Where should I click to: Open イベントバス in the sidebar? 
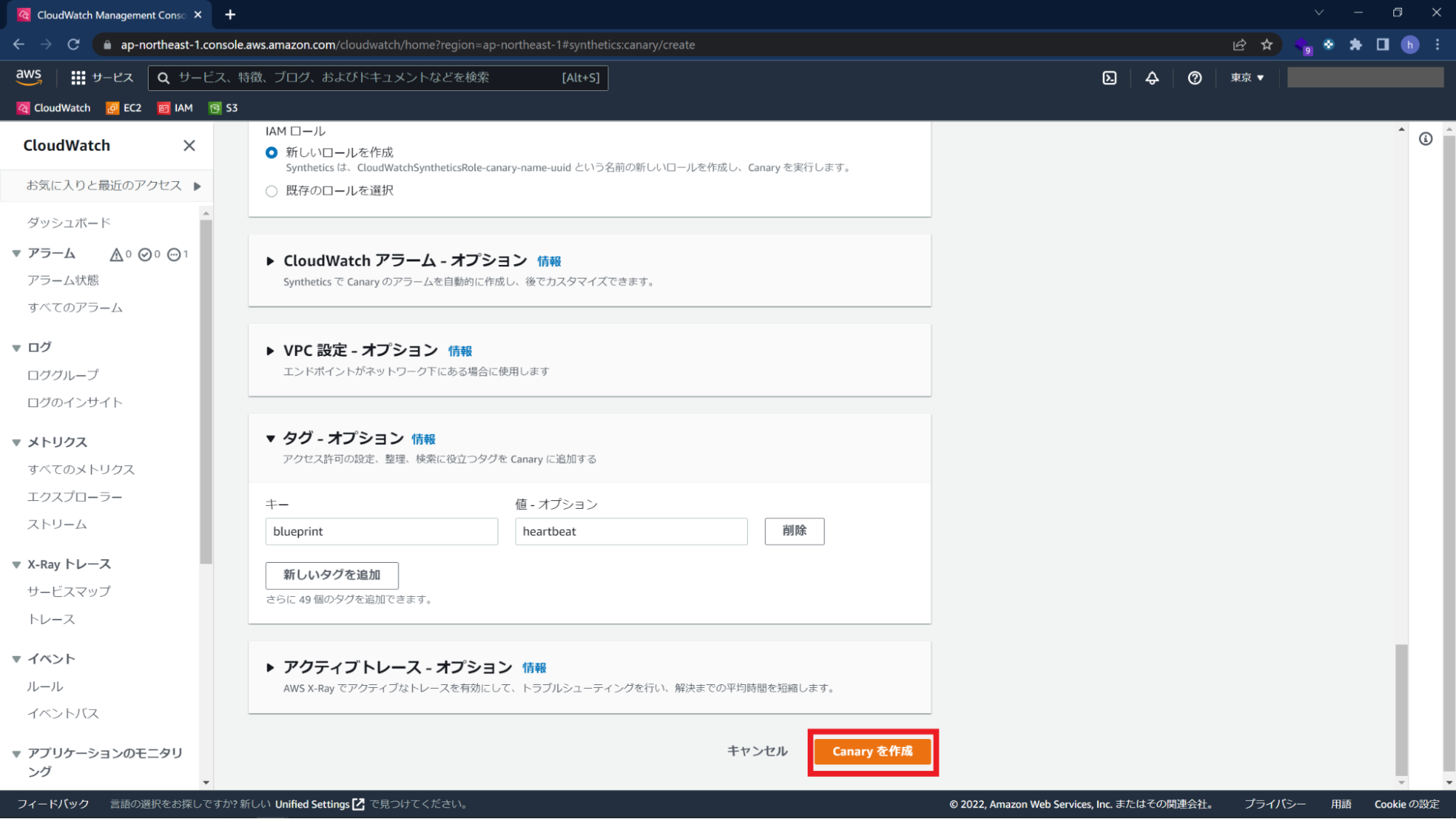63,714
